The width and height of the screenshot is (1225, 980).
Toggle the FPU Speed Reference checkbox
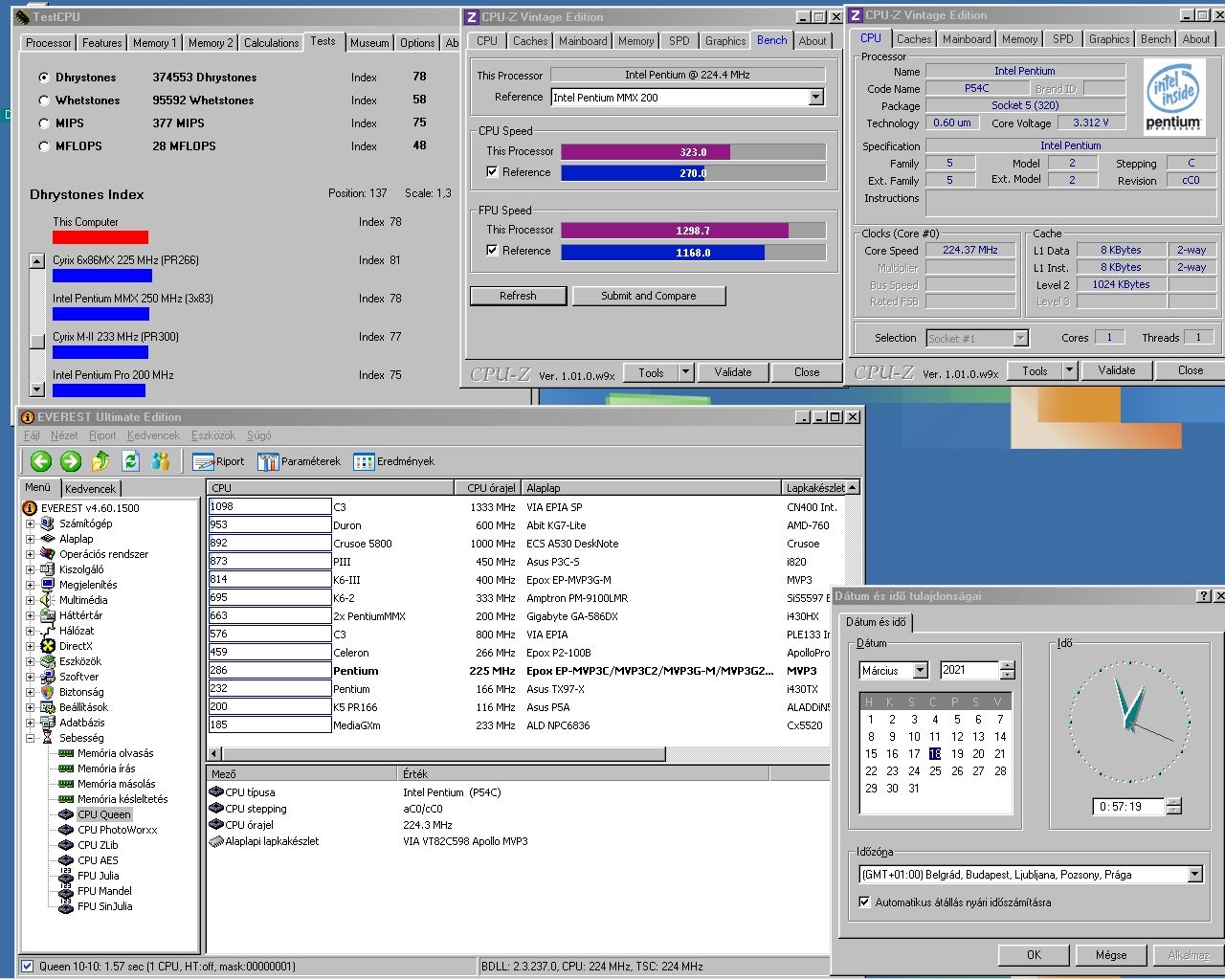click(x=492, y=251)
